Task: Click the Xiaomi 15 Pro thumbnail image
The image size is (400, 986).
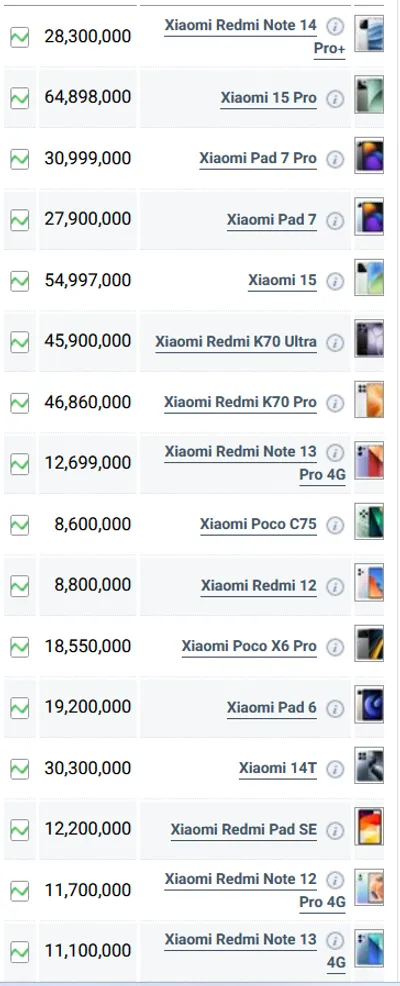Action: click(x=369, y=95)
